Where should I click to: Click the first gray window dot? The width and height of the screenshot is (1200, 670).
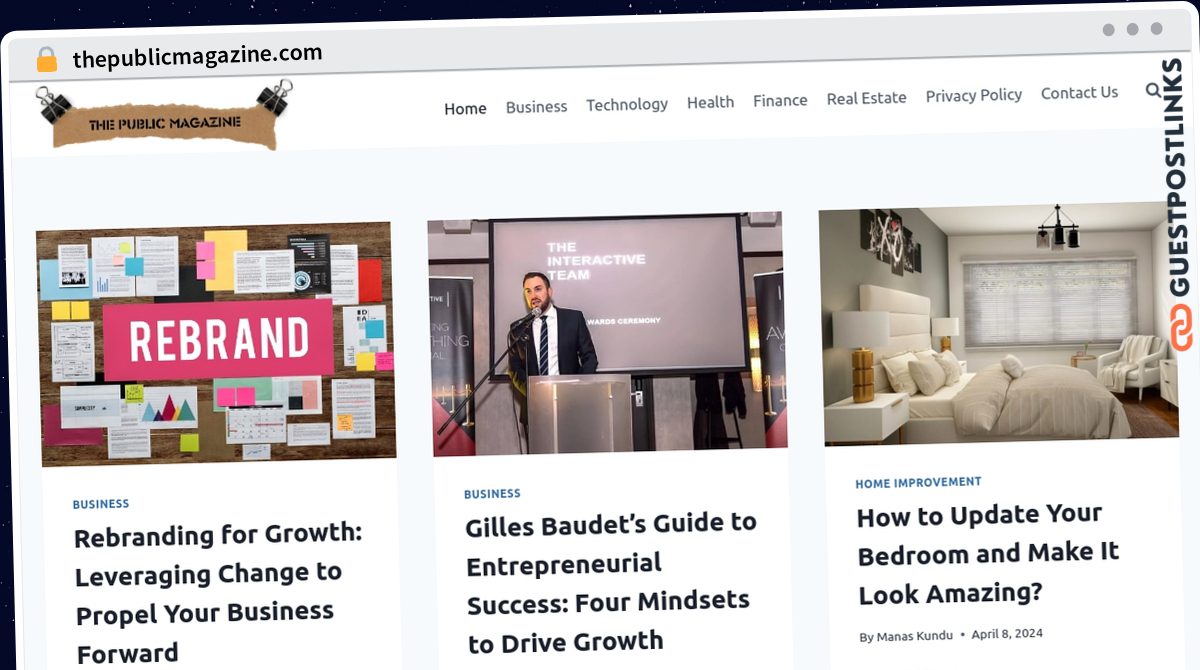[1108, 30]
